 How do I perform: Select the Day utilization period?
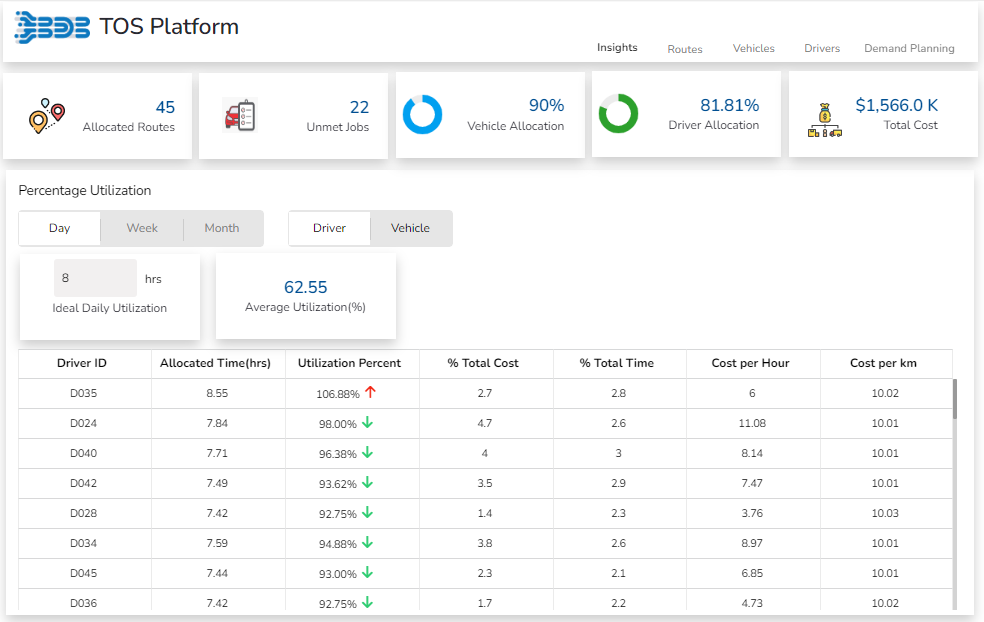[60, 228]
